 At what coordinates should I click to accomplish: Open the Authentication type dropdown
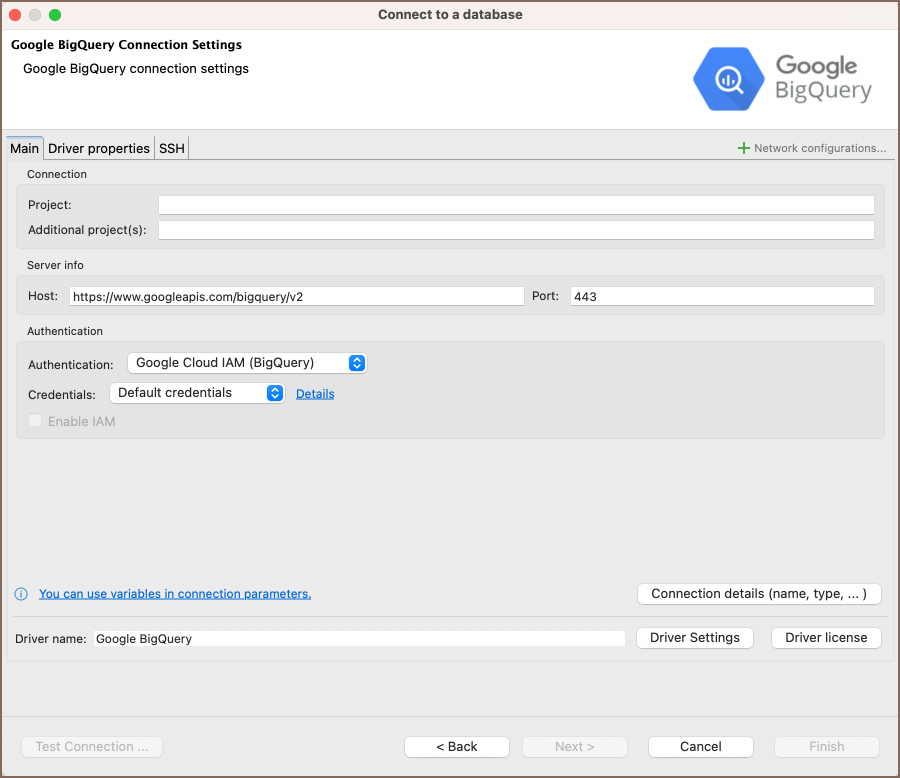point(247,363)
